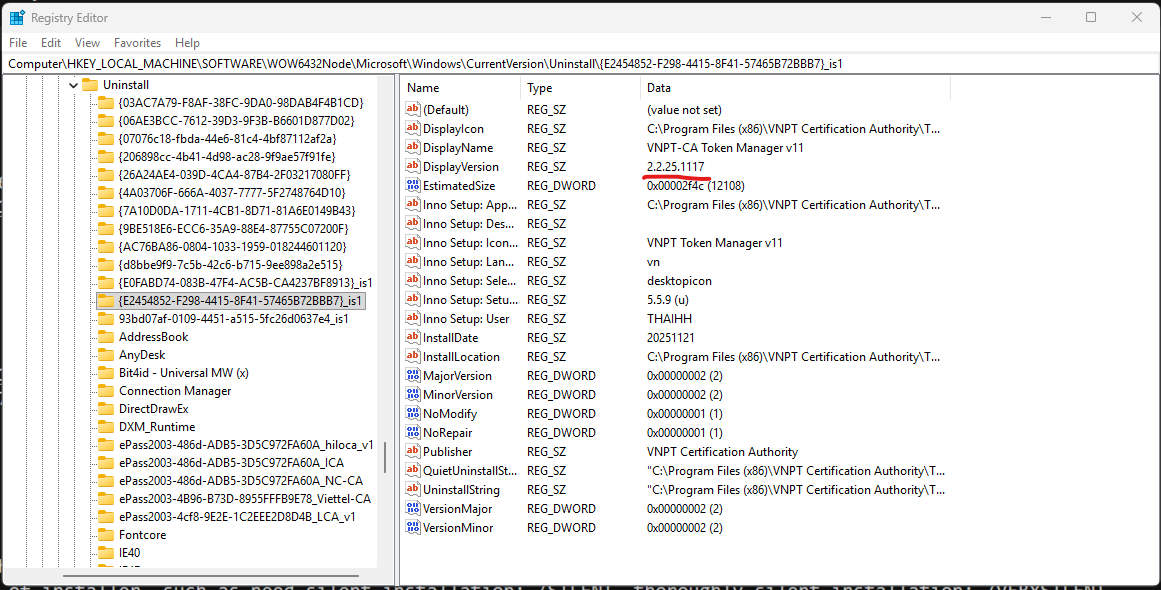Click the AddressBook folder icon
Screen dimensions: 1161x590
(x=106, y=337)
